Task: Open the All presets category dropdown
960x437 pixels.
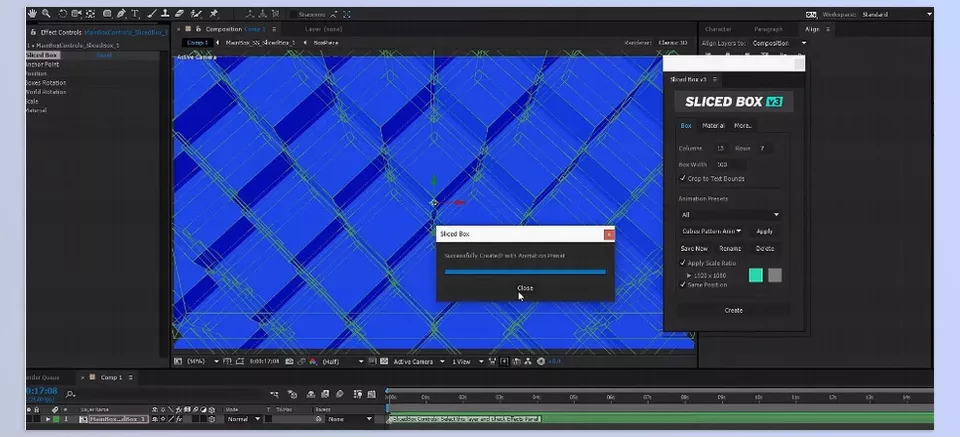Action: 730,215
